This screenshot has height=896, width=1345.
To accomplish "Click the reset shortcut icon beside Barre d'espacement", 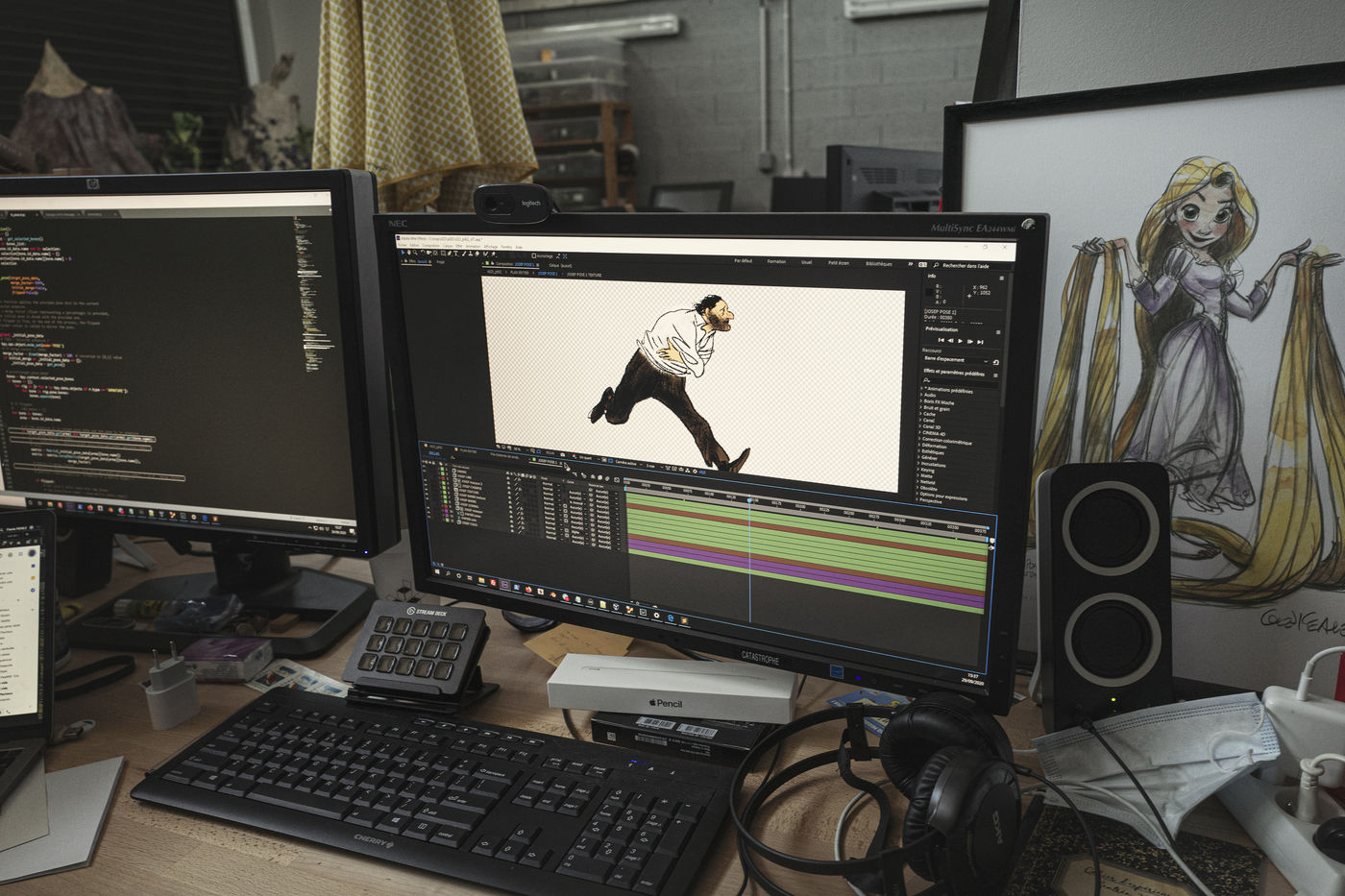I will coord(995,362).
